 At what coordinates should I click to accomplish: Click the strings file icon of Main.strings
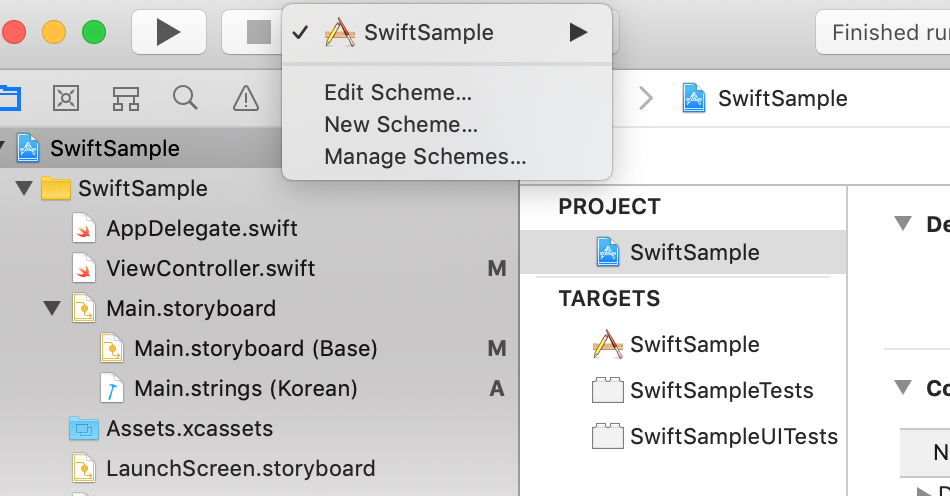(111, 388)
